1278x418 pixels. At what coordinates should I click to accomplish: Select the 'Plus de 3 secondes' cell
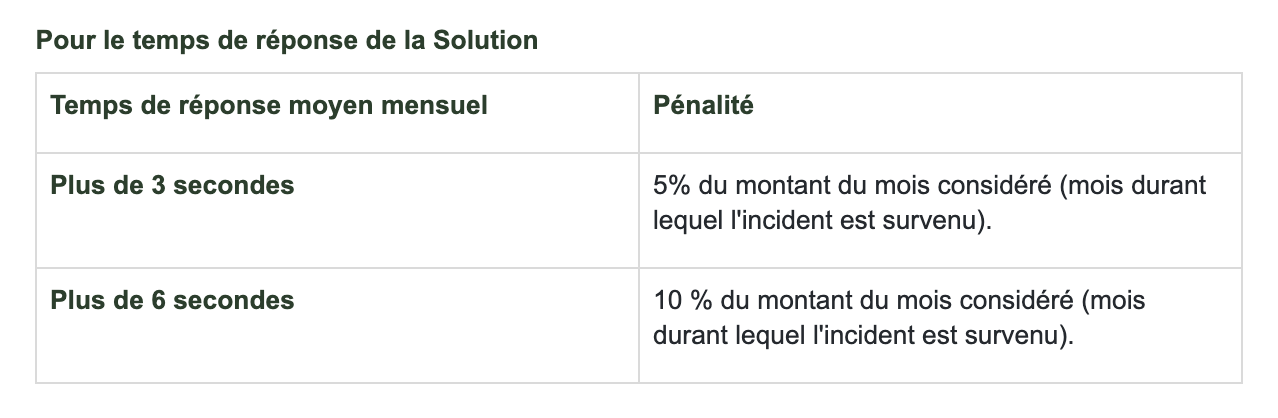point(337,210)
